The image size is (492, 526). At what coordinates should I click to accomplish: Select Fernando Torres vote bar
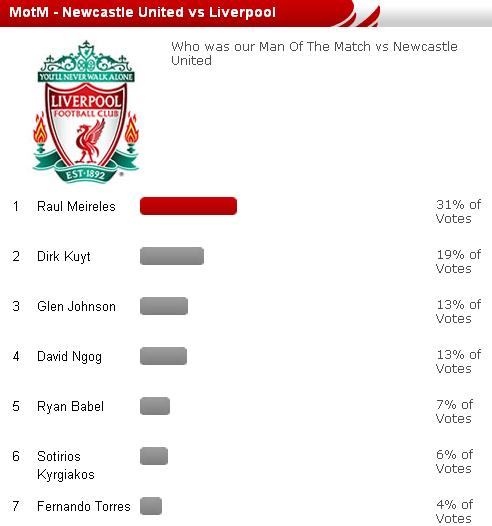pyautogui.click(x=151, y=506)
